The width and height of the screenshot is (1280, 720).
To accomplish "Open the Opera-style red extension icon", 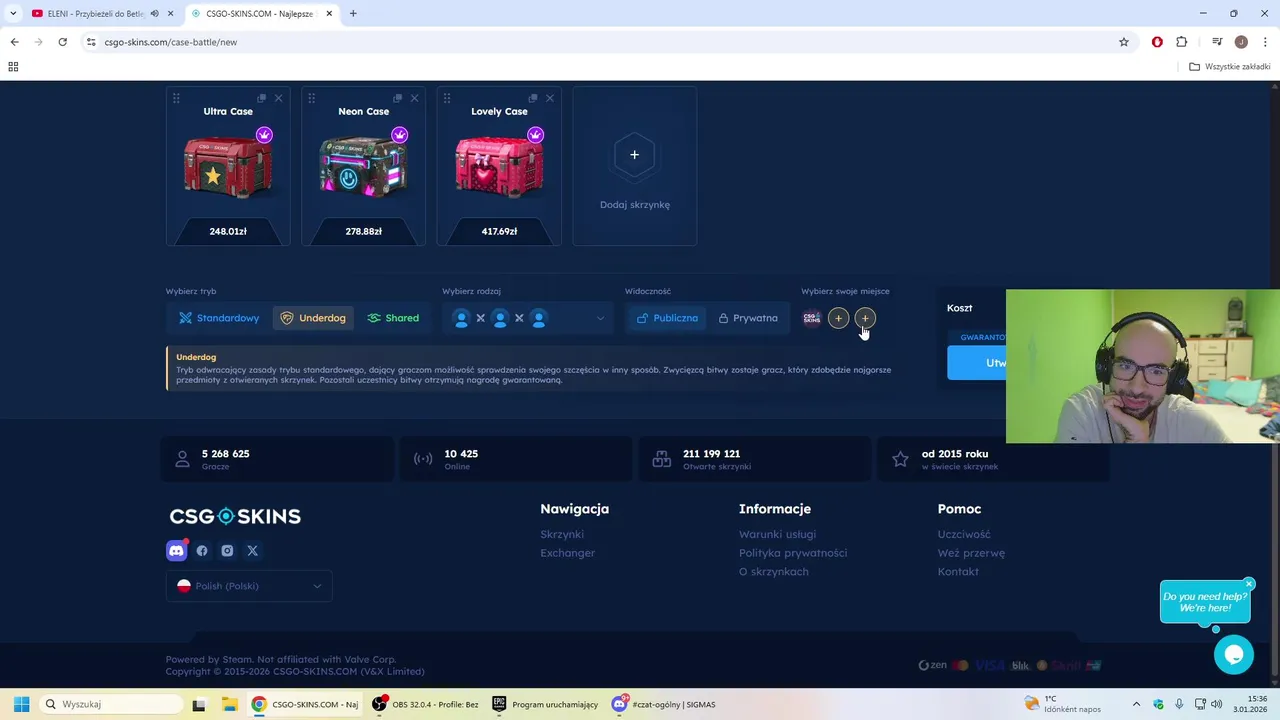I will [x=1157, y=42].
